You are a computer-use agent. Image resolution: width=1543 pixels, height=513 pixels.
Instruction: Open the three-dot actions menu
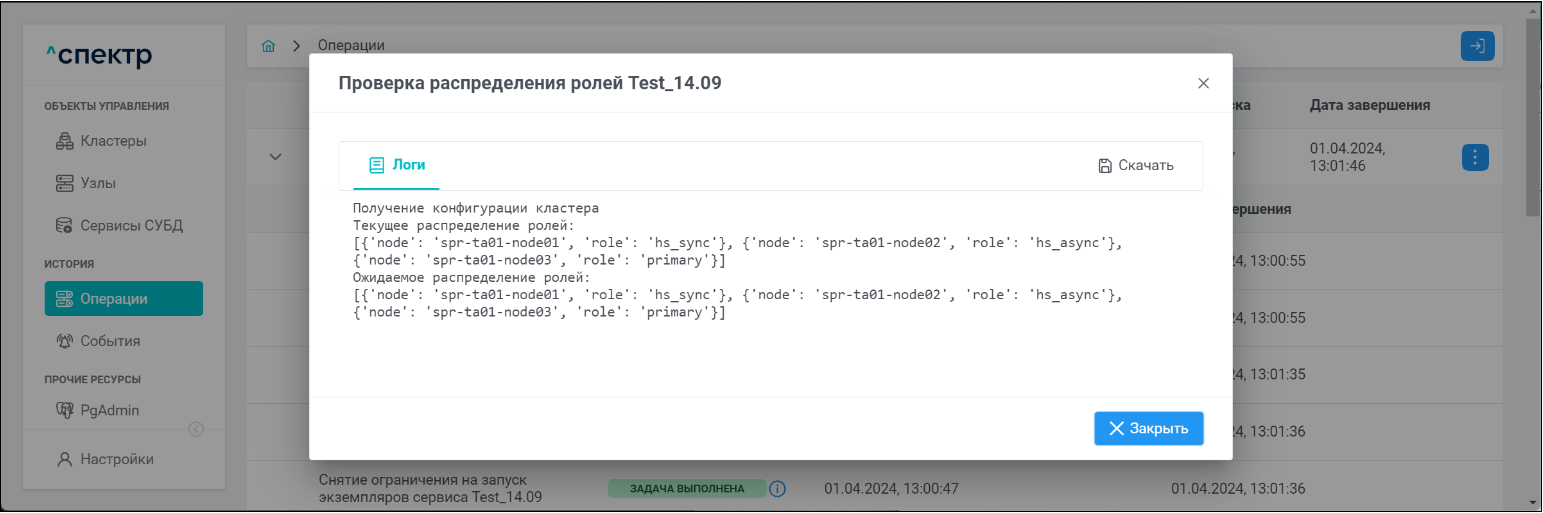pyautogui.click(x=1477, y=157)
